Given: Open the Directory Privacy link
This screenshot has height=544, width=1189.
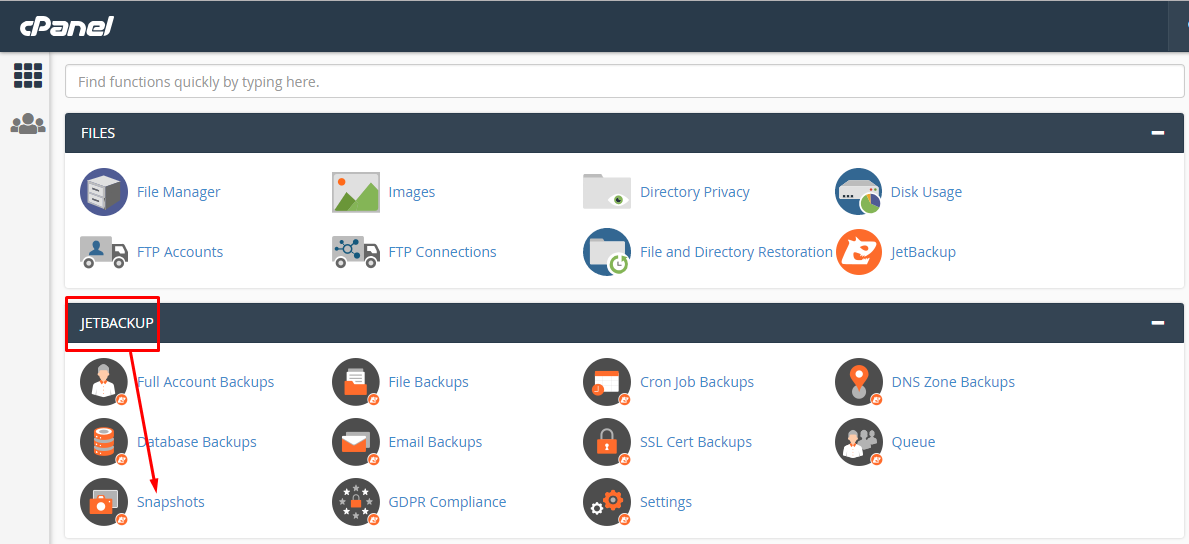Looking at the screenshot, I should [x=695, y=192].
